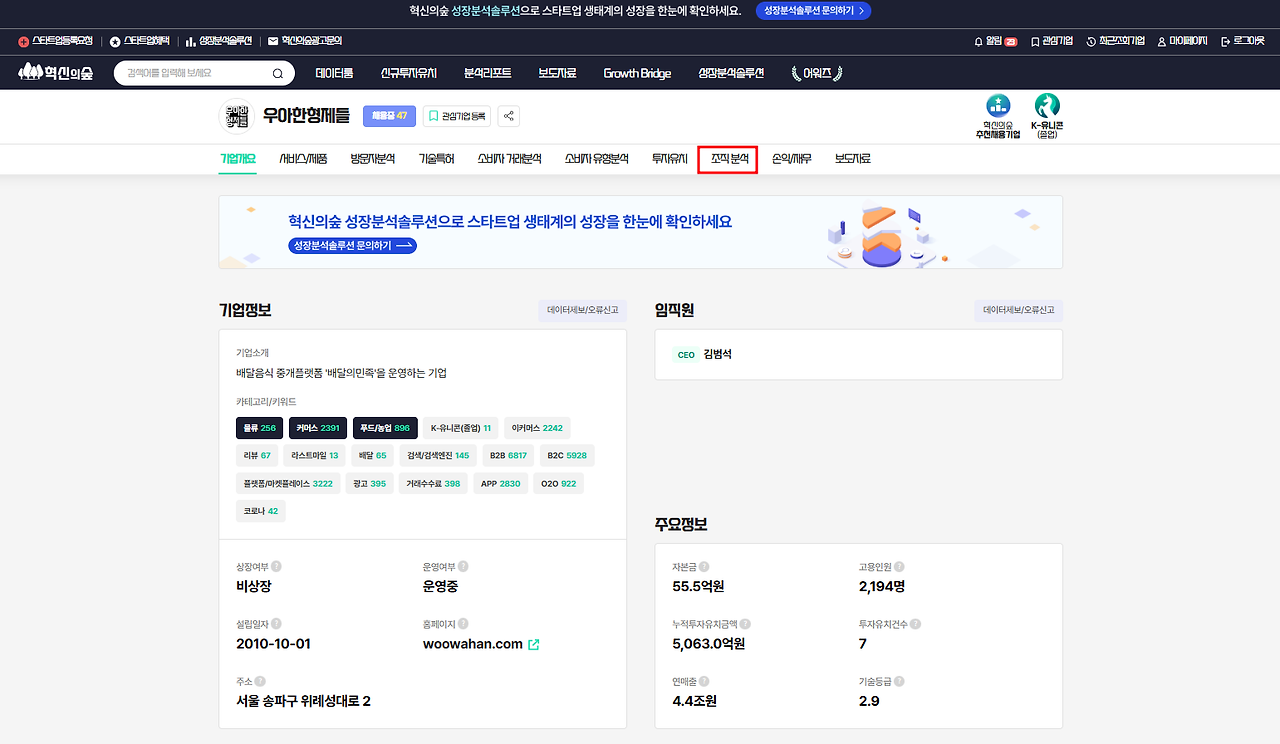Click 로그아웃 to sign out
This screenshot has width=1280, height=744.
(1243, 41)
